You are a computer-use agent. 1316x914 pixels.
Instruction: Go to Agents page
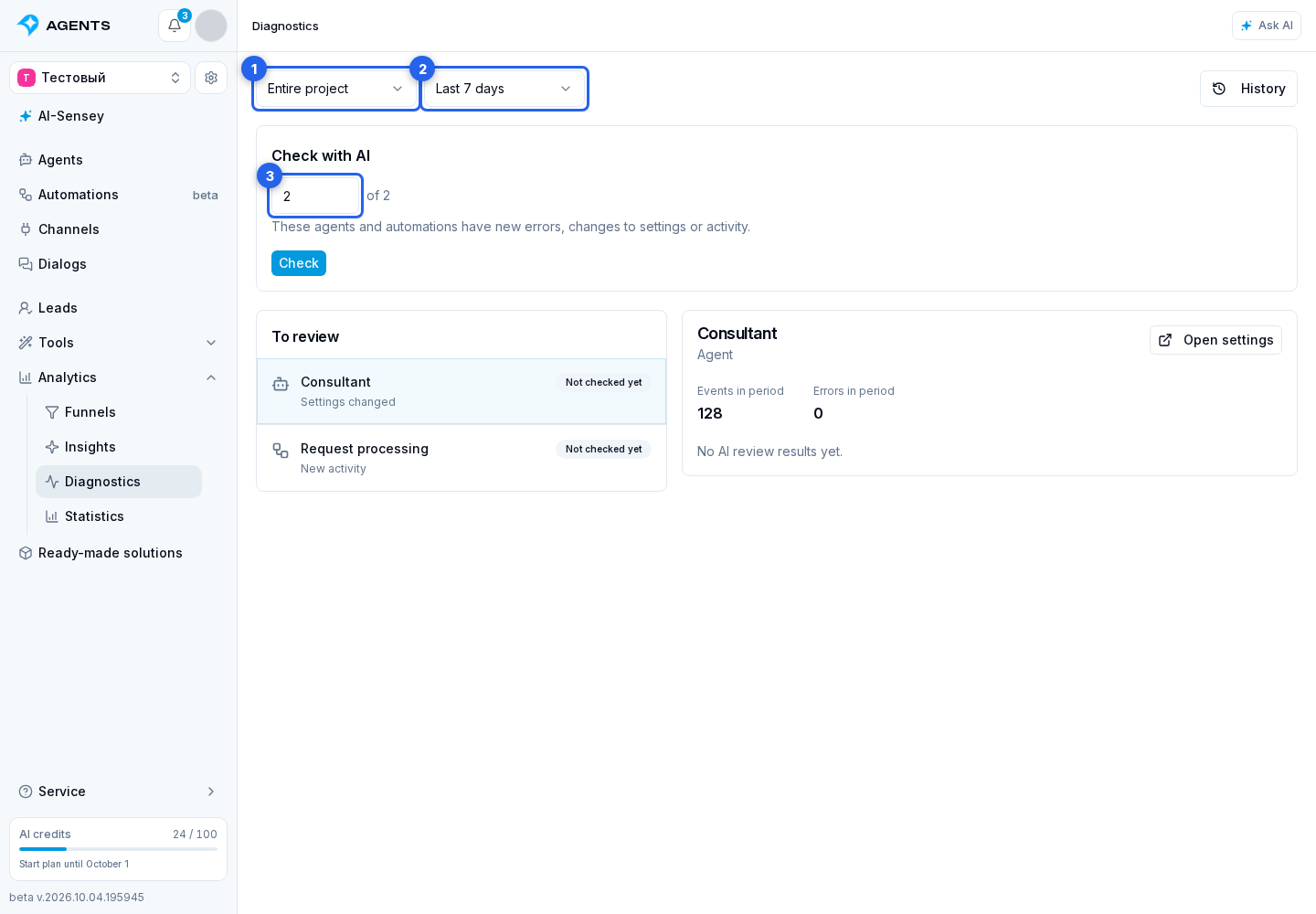(119, 160)
